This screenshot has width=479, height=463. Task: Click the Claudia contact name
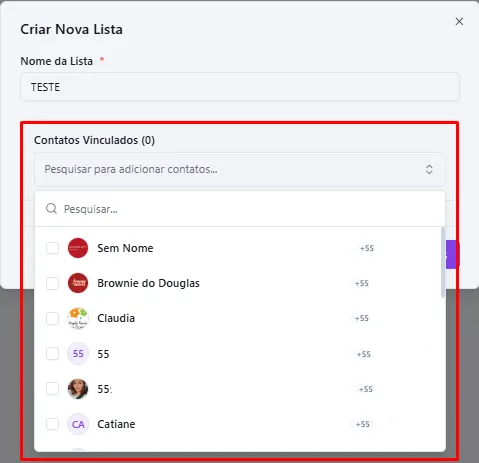(x=116, y=318)
